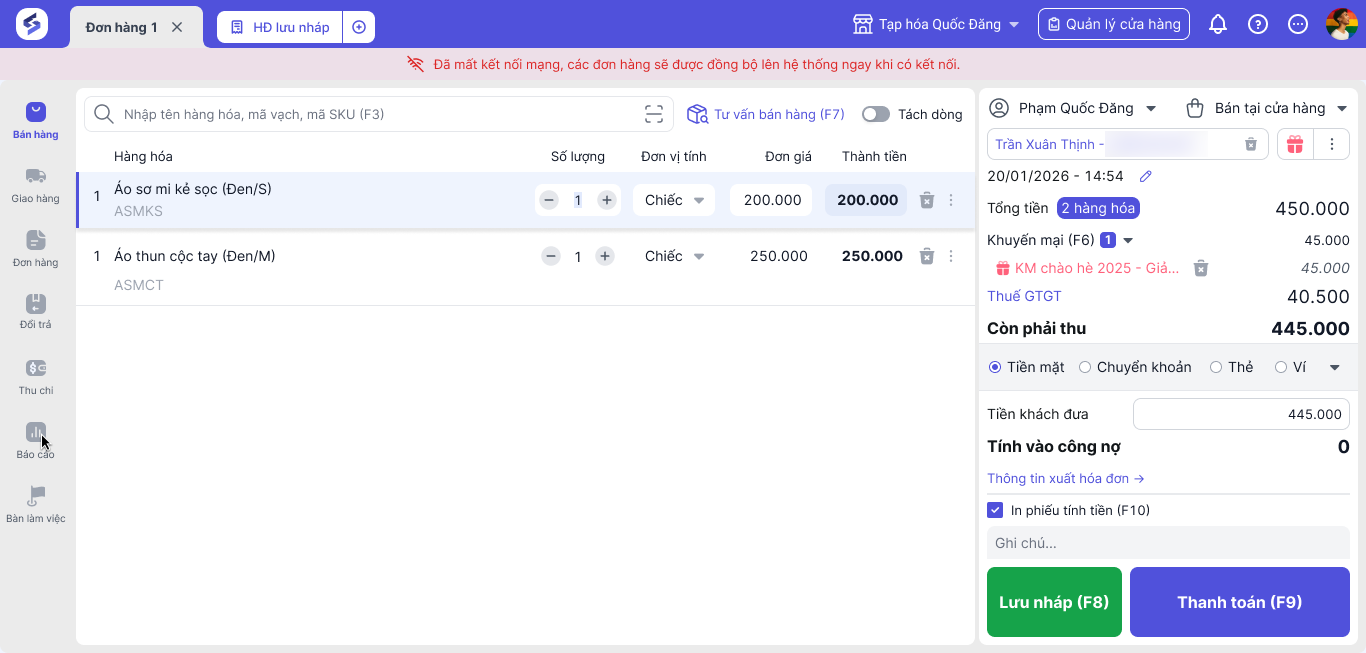Edit Tiền khách đưa amount field
The image size is (1366, 653).
pos(1241,414)
